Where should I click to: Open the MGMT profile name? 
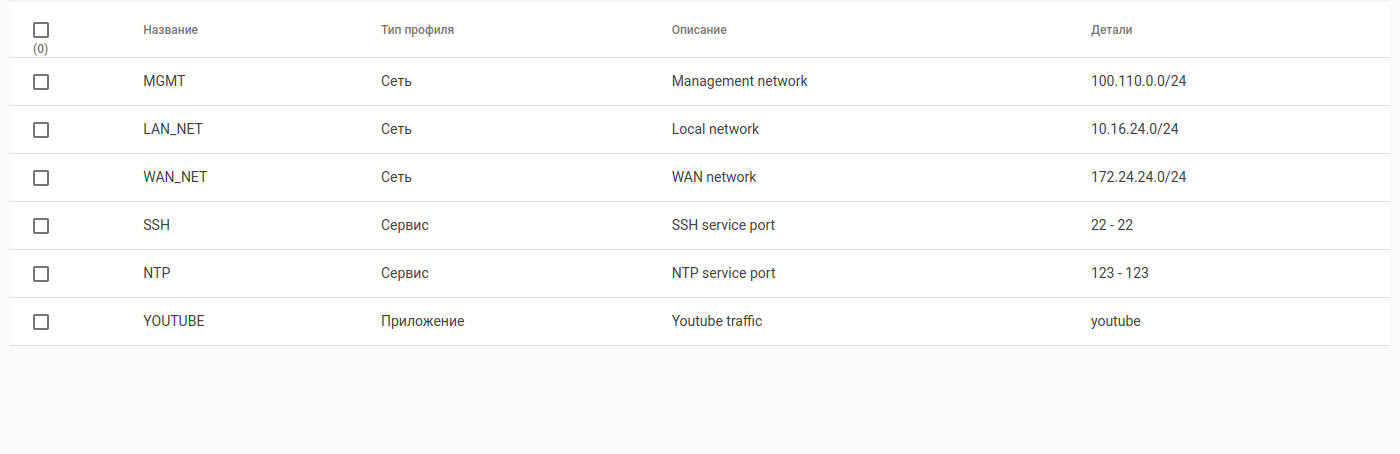tap(164, 81)
